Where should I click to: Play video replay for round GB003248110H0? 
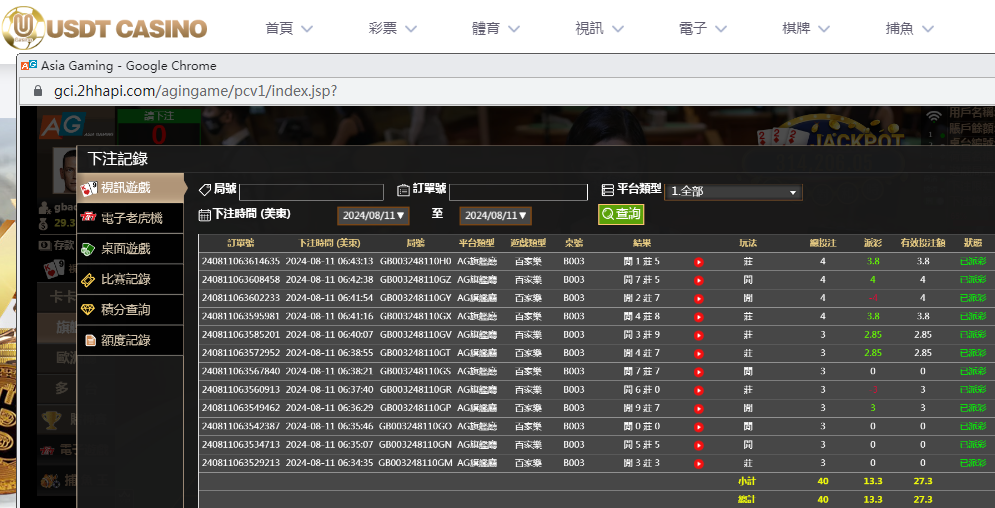click(698, 262)
